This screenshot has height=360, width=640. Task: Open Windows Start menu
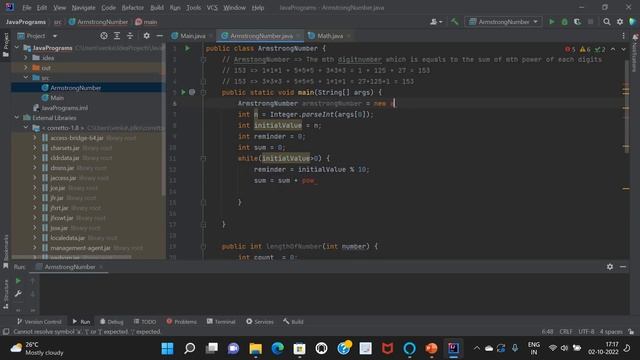(167, 348)
